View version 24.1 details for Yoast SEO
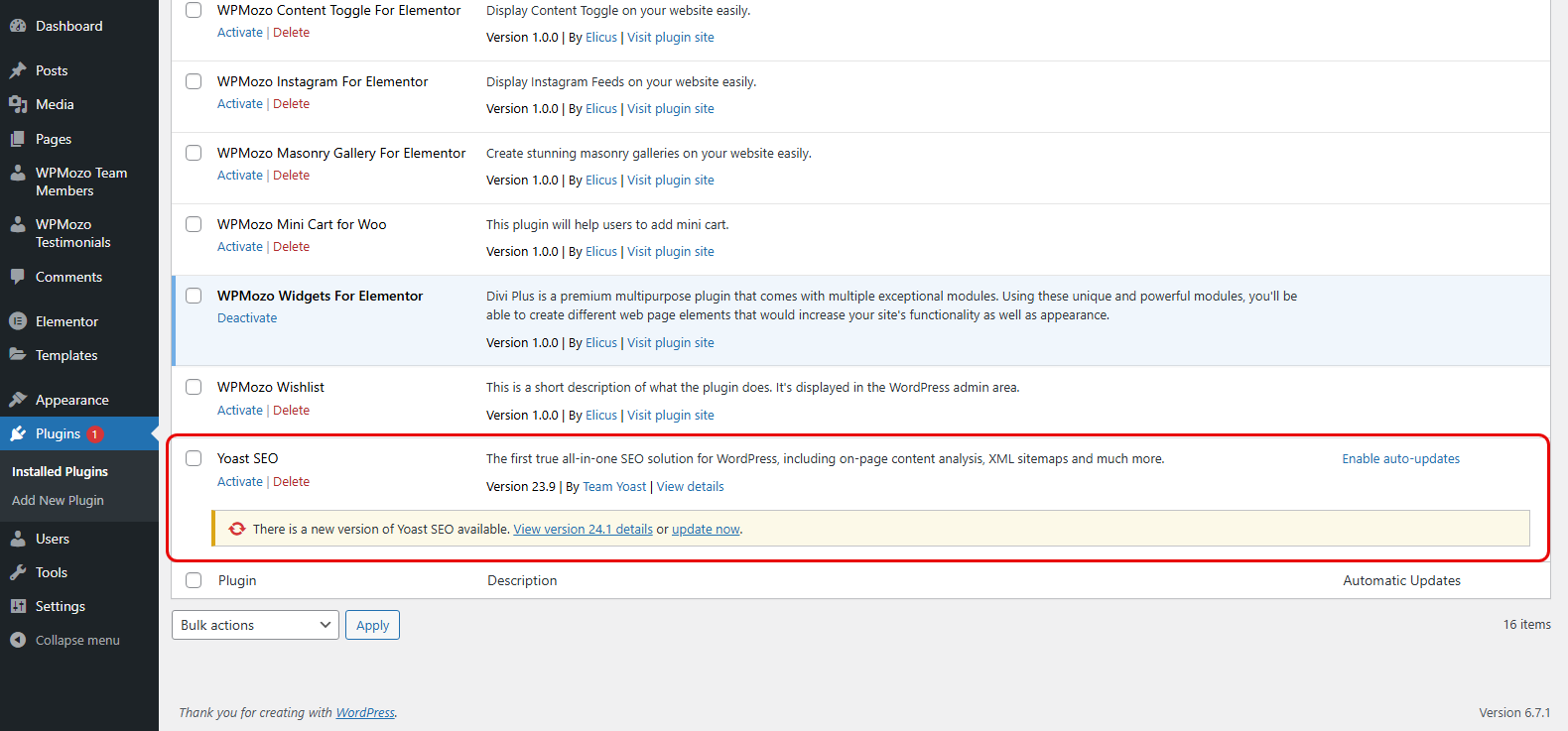Viewport: 1568px width, 731px height. 583,529
